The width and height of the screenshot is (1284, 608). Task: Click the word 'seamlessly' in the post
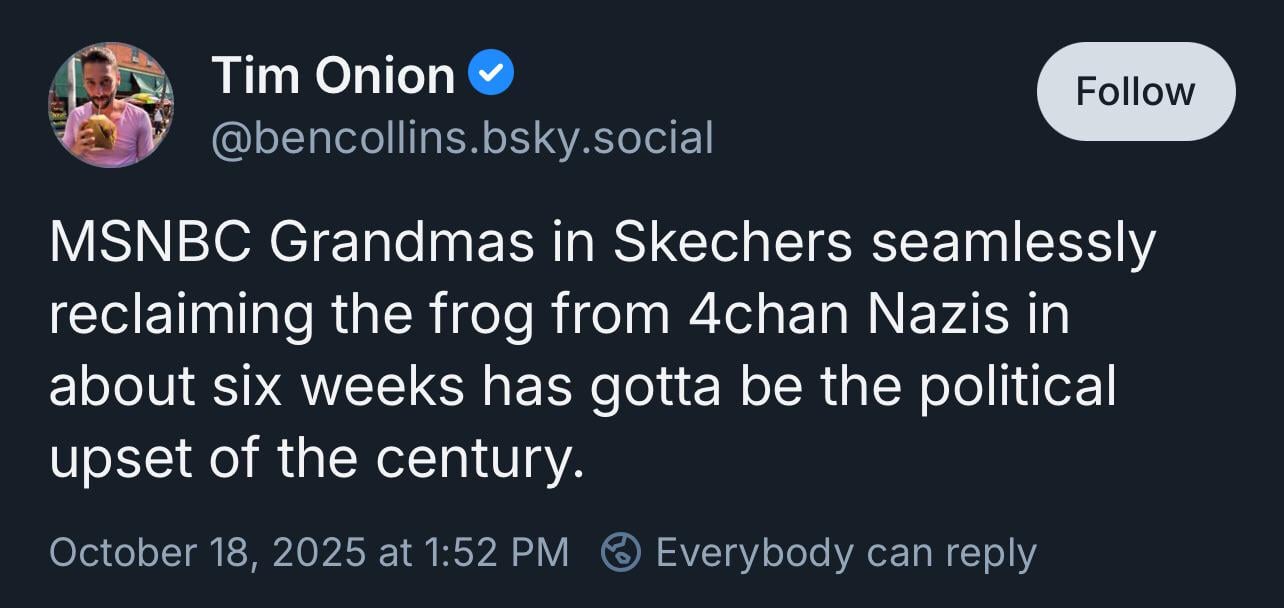click(x=1012, y=245)
